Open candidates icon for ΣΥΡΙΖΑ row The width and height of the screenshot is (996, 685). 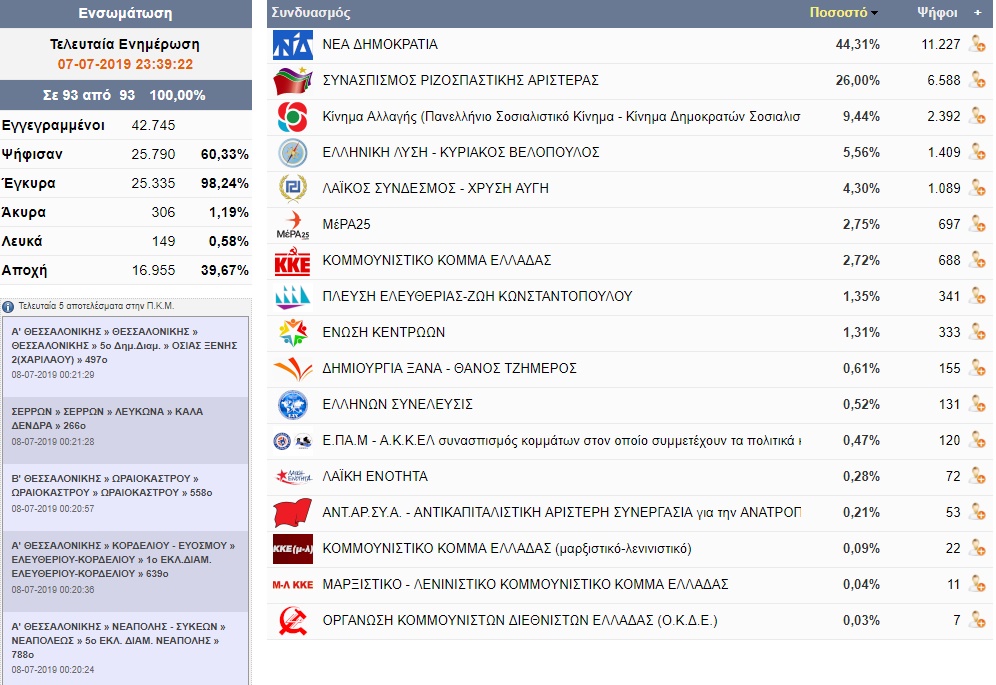(x=977, y=80)
